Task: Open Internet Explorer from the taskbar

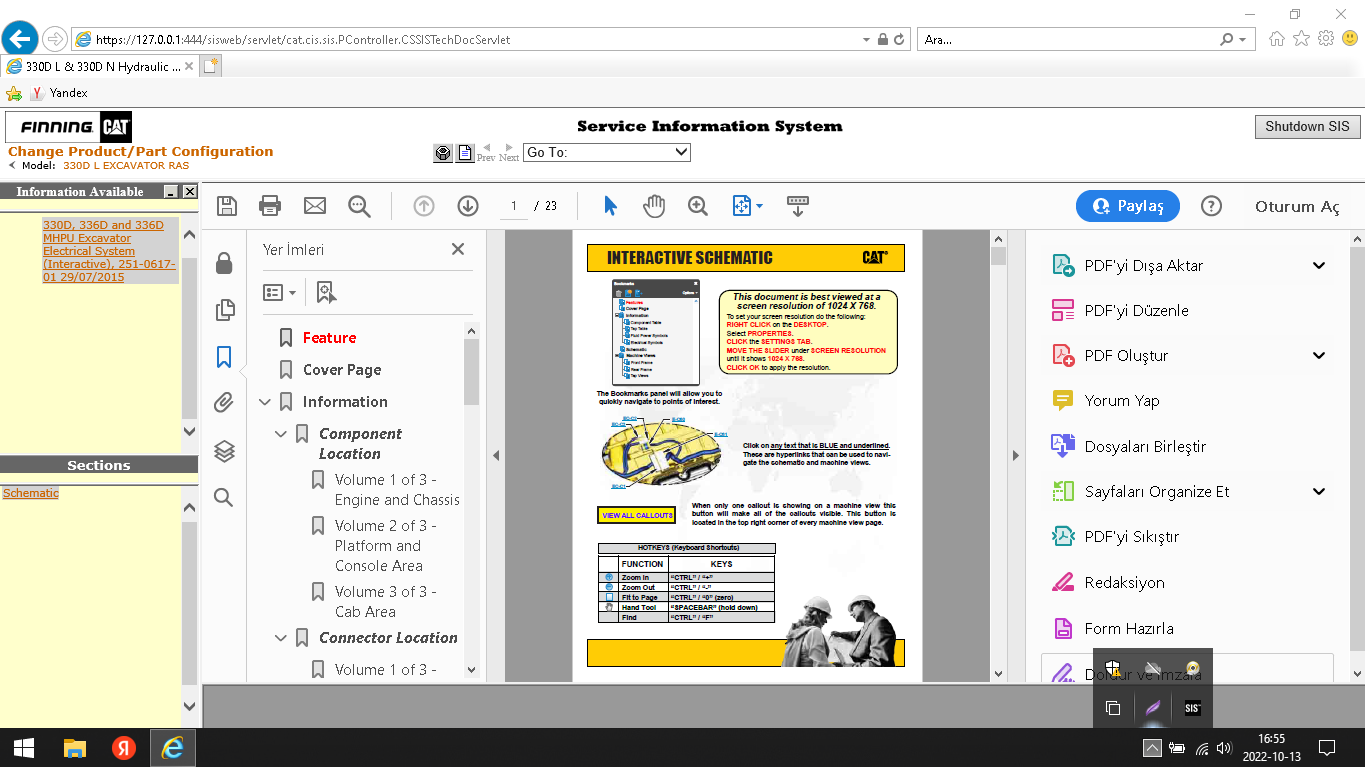Action: click(x=172, y=748)
